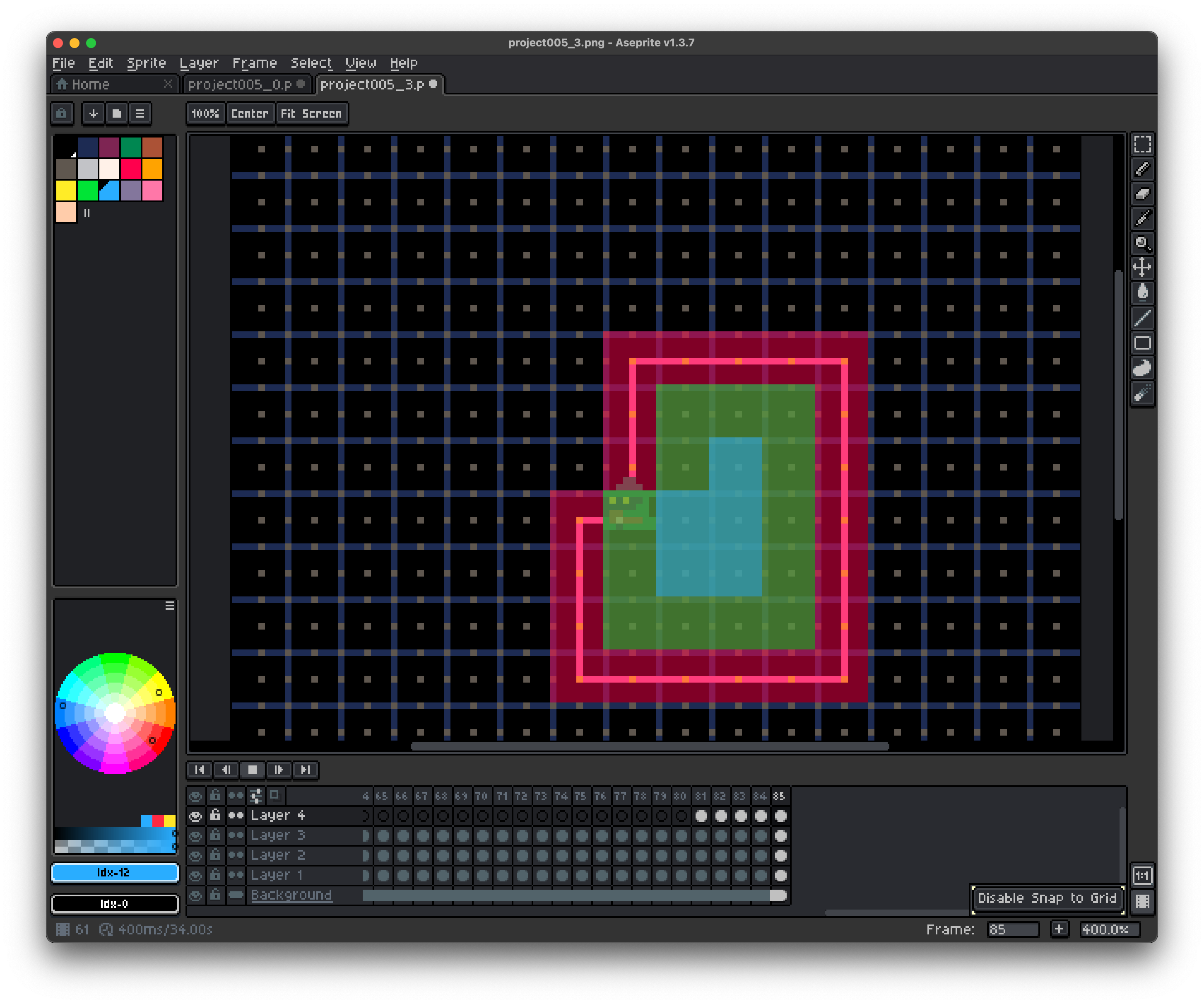This screenshot has height=1004, width=1204.
Task: Open the color wheel options menu
Action: point(170,606)
